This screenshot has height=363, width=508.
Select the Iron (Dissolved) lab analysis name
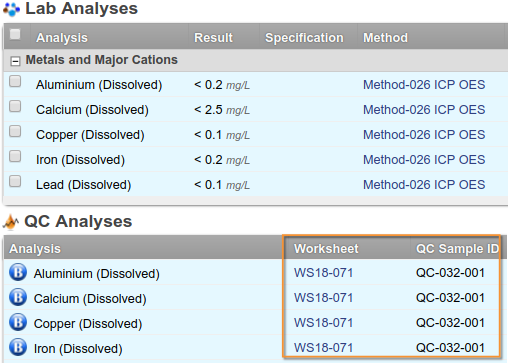80,160
